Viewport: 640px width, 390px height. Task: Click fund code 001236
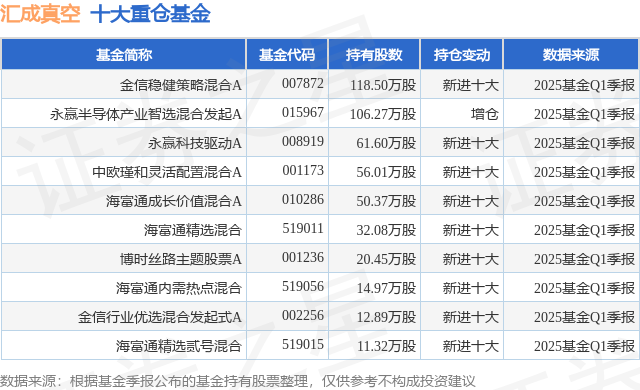(x=303, y=257)
